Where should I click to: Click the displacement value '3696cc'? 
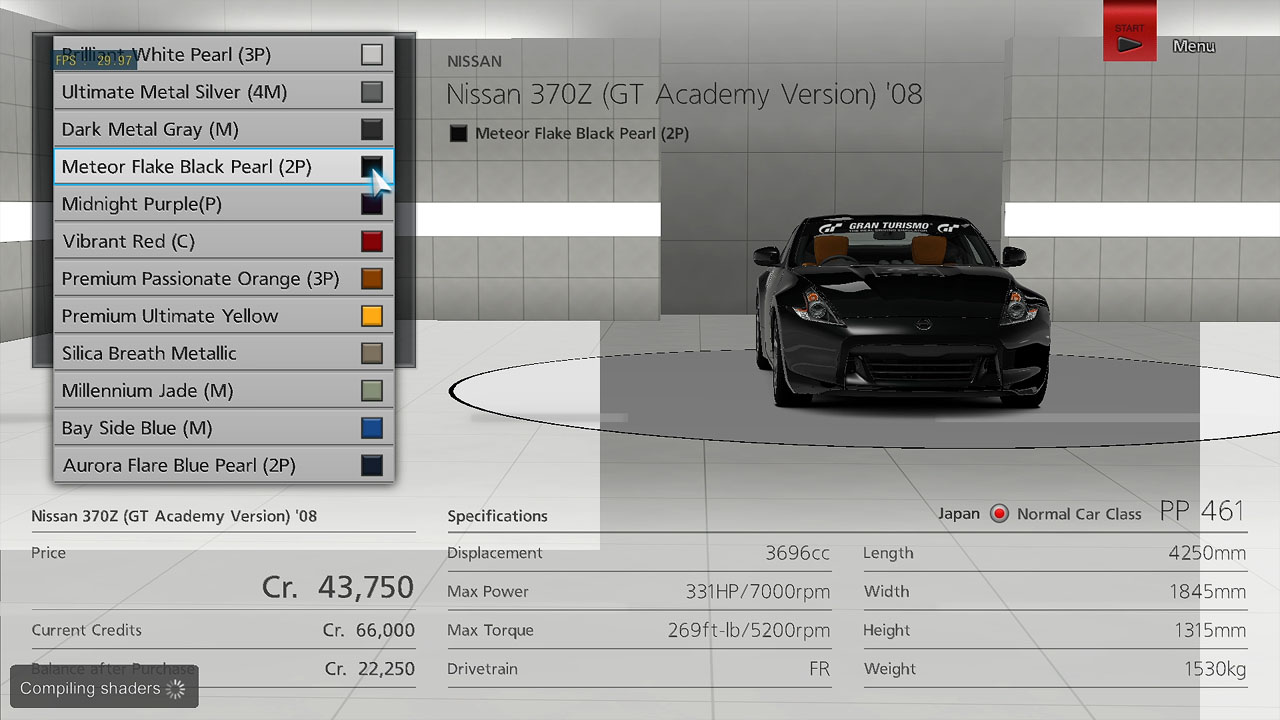[798, 553]
